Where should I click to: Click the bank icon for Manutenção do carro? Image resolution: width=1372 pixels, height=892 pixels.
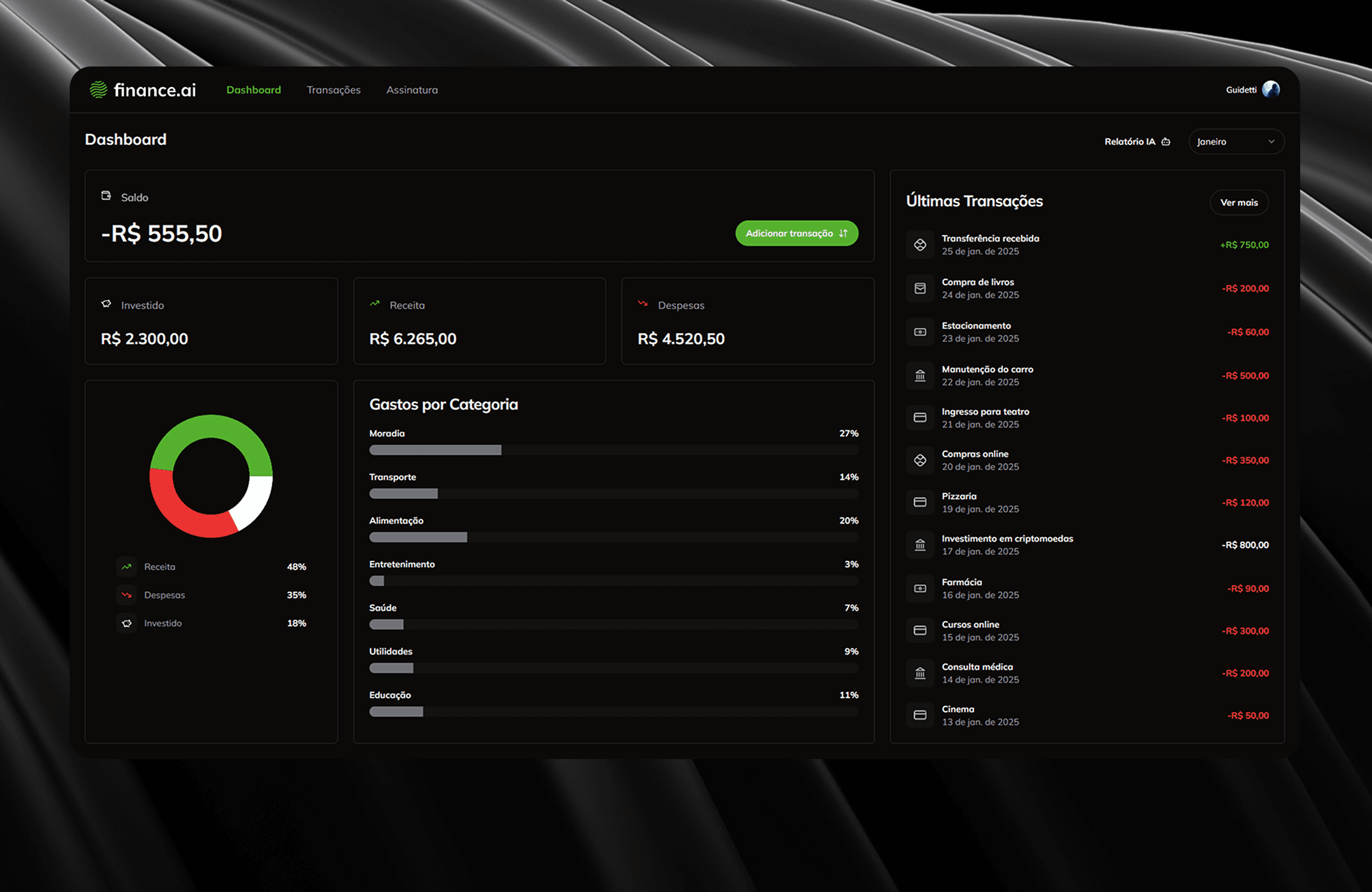[x=920, y=376]
